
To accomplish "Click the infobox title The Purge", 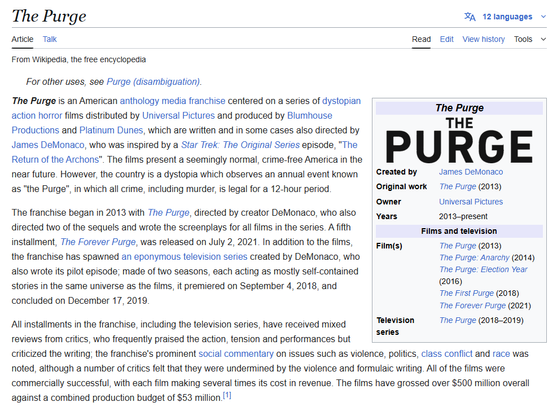I will click(x=459, y=108).
